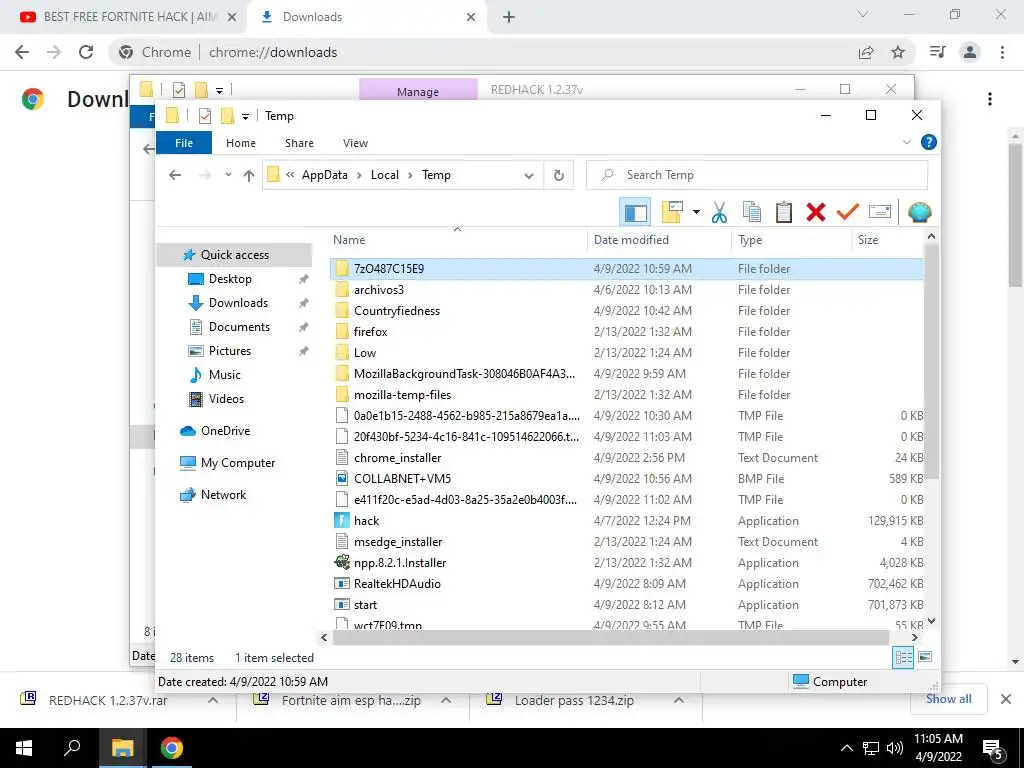Open Explorer help question mark icon
Image resolution: width=1024 pixels, height=768 pixels.
928,142
